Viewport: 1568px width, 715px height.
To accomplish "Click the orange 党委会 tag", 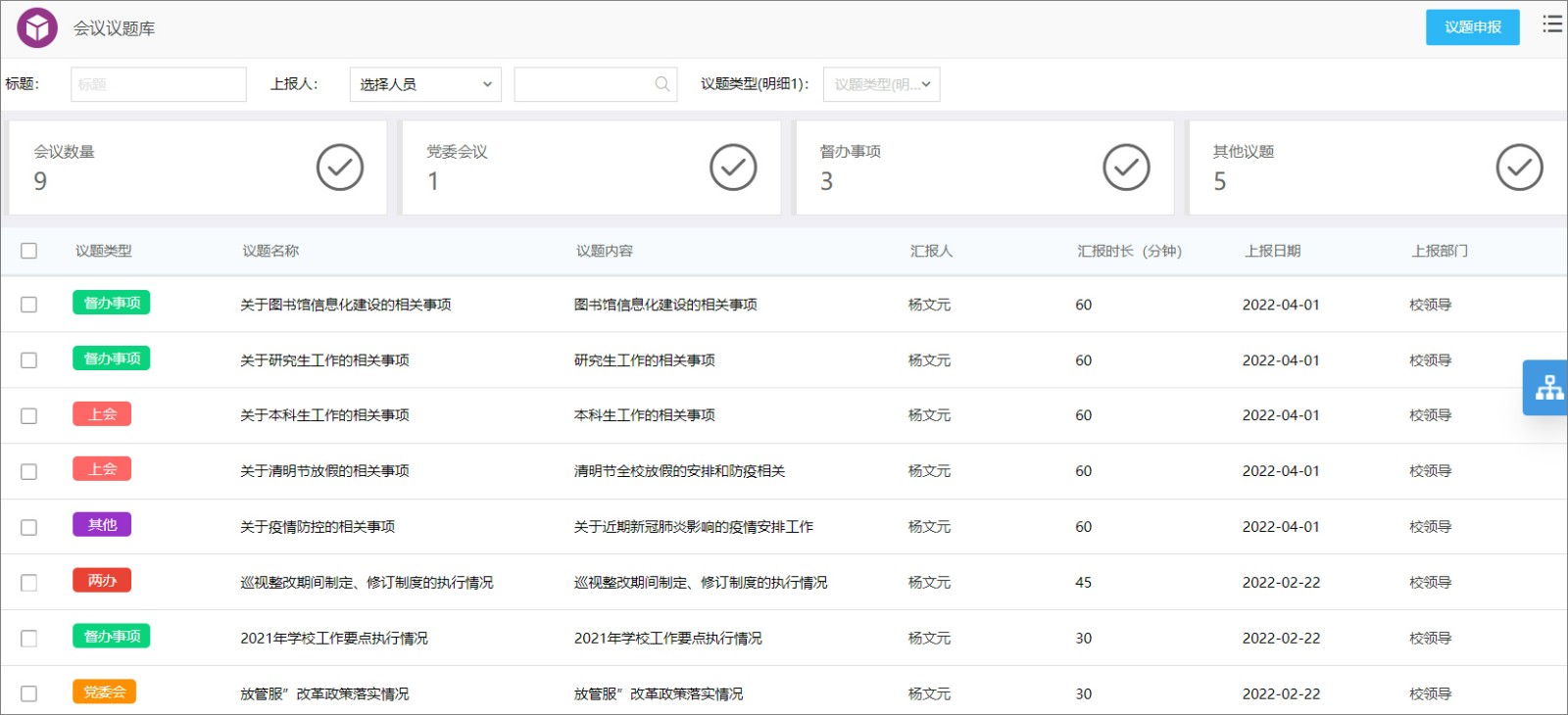I will click(105, 691).
